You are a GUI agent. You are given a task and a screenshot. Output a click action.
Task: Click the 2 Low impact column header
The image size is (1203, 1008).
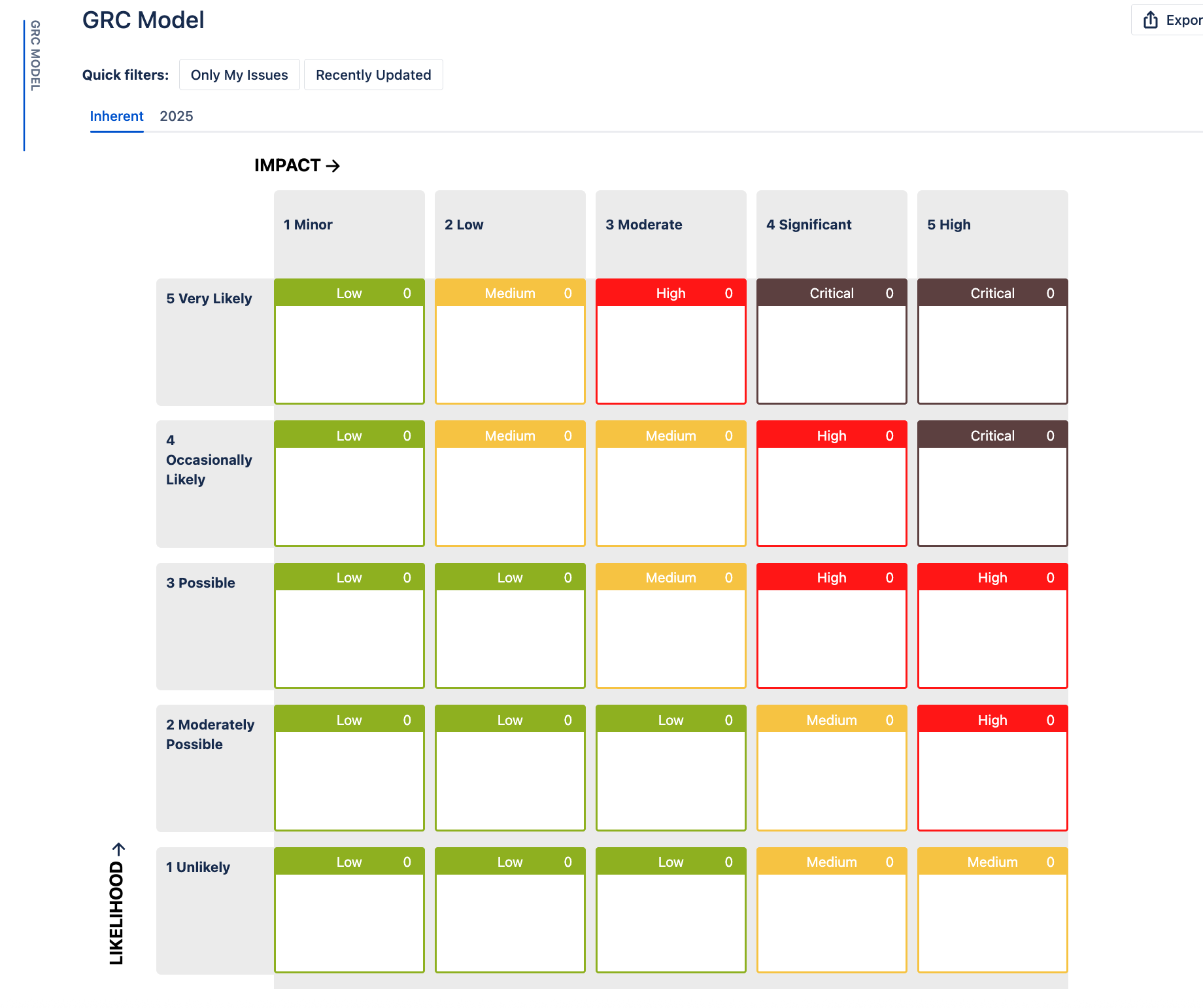[510, 234]
